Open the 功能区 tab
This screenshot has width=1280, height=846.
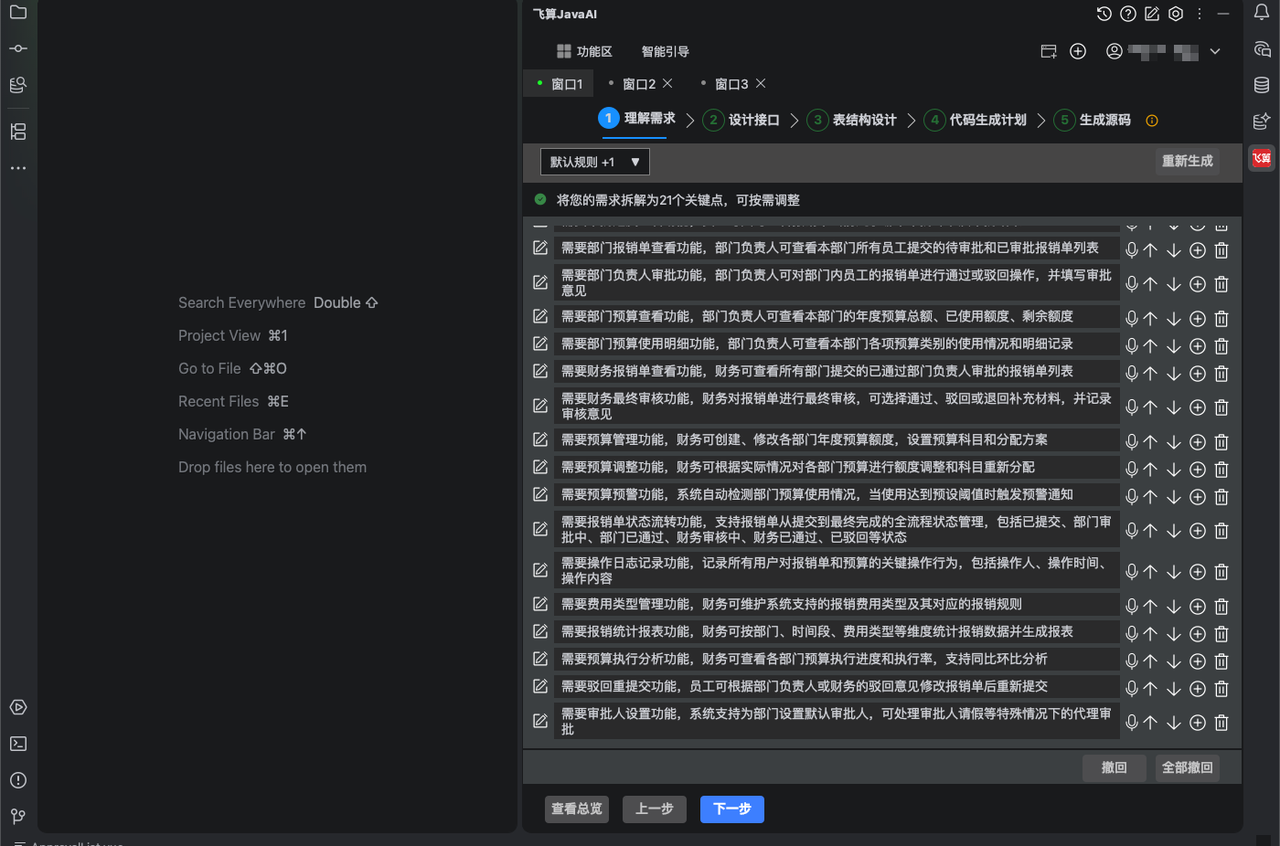[x=584, y=51]
